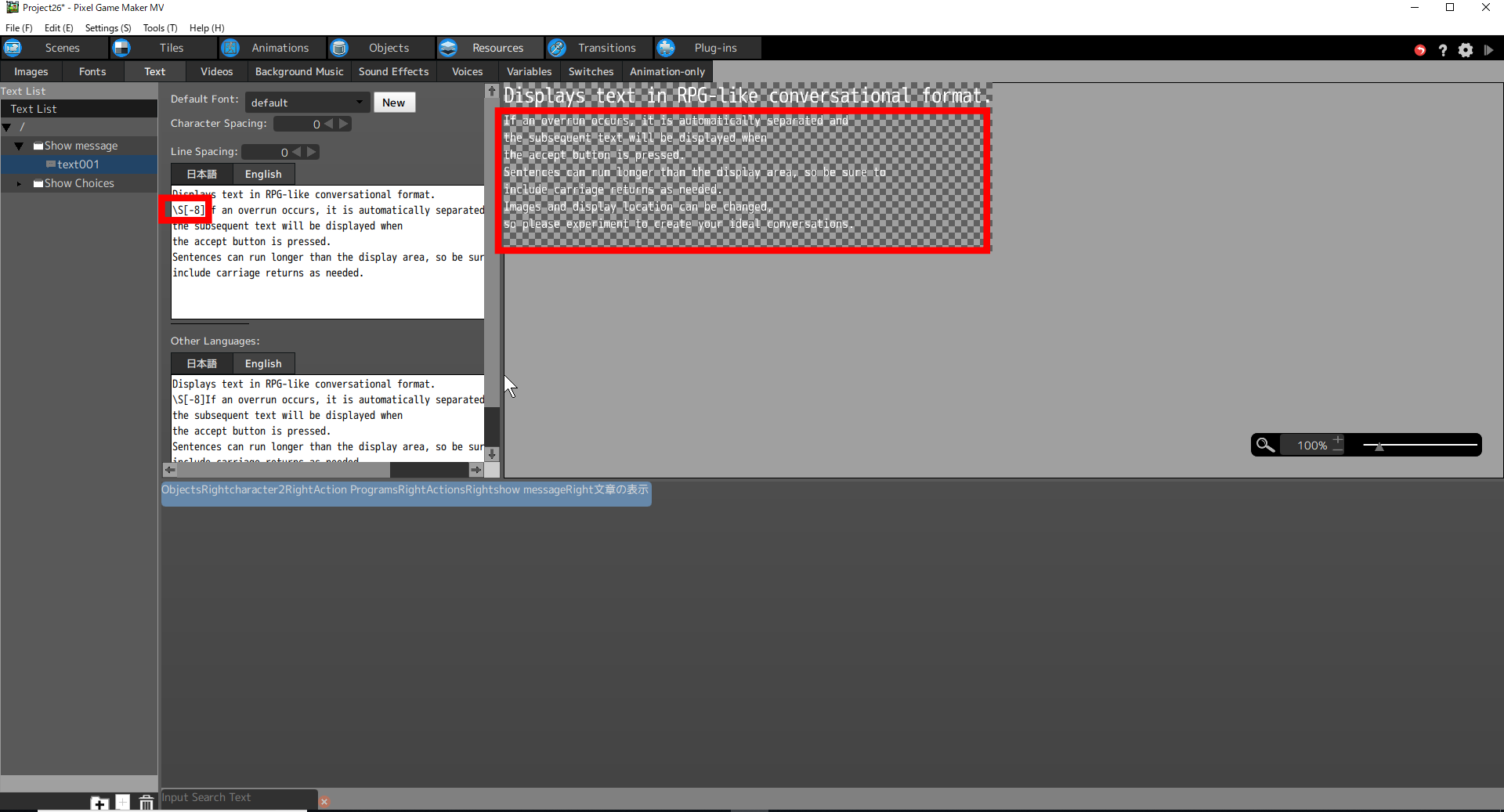
Task: Open help via the question mark icon
Action: pyautogui.click(x=1443, y=50)
